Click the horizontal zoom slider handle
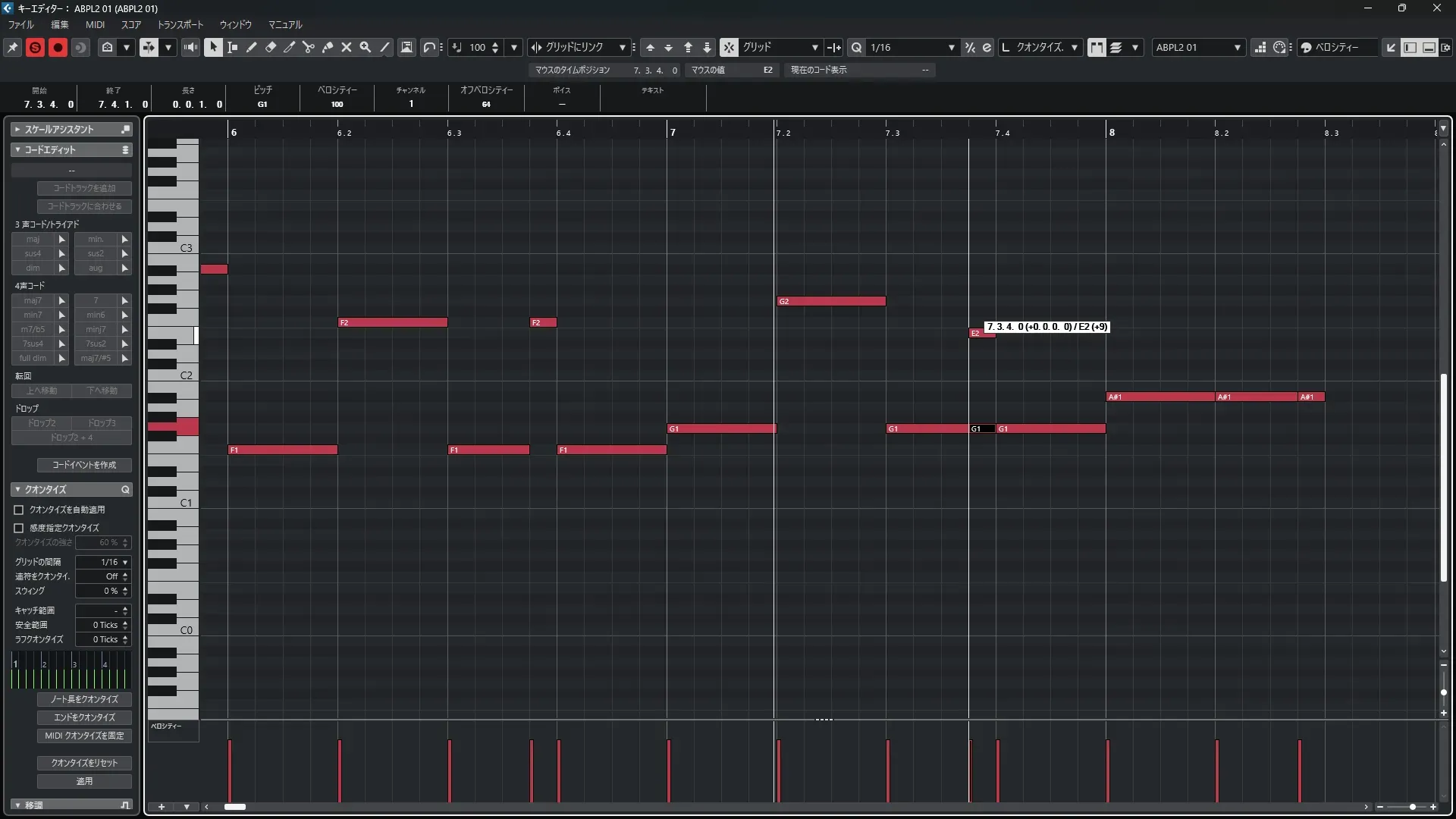Screen dimensions: 1456x819 1412,807
